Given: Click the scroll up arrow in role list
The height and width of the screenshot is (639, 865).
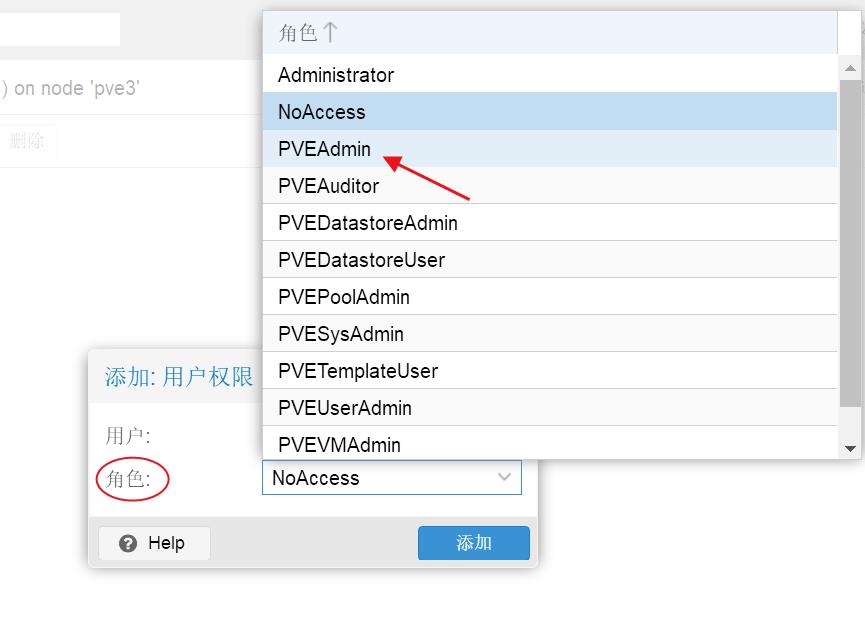Looking at the screenshot, I should tap(850, 68).
